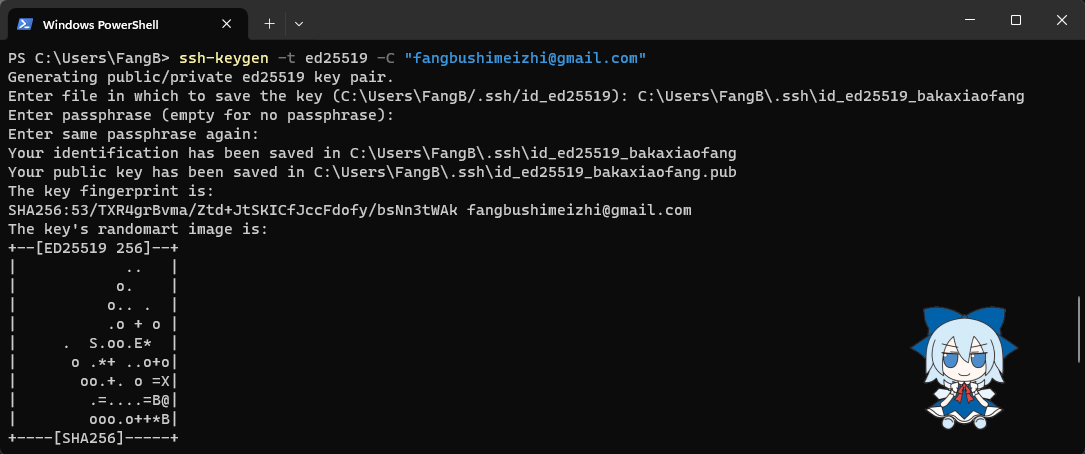Close the terminal window

coord(1061,21)
